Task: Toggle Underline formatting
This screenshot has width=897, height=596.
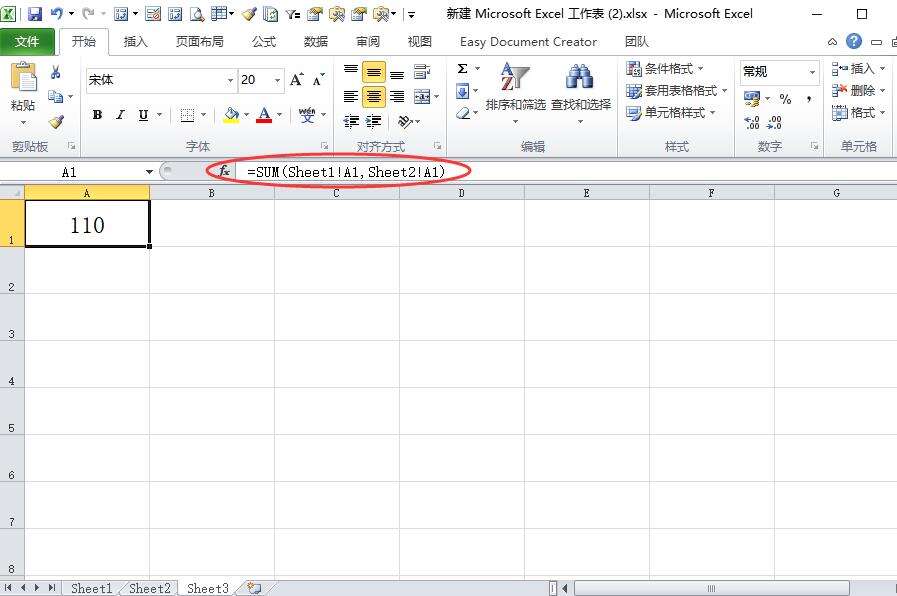Action: 143,115
